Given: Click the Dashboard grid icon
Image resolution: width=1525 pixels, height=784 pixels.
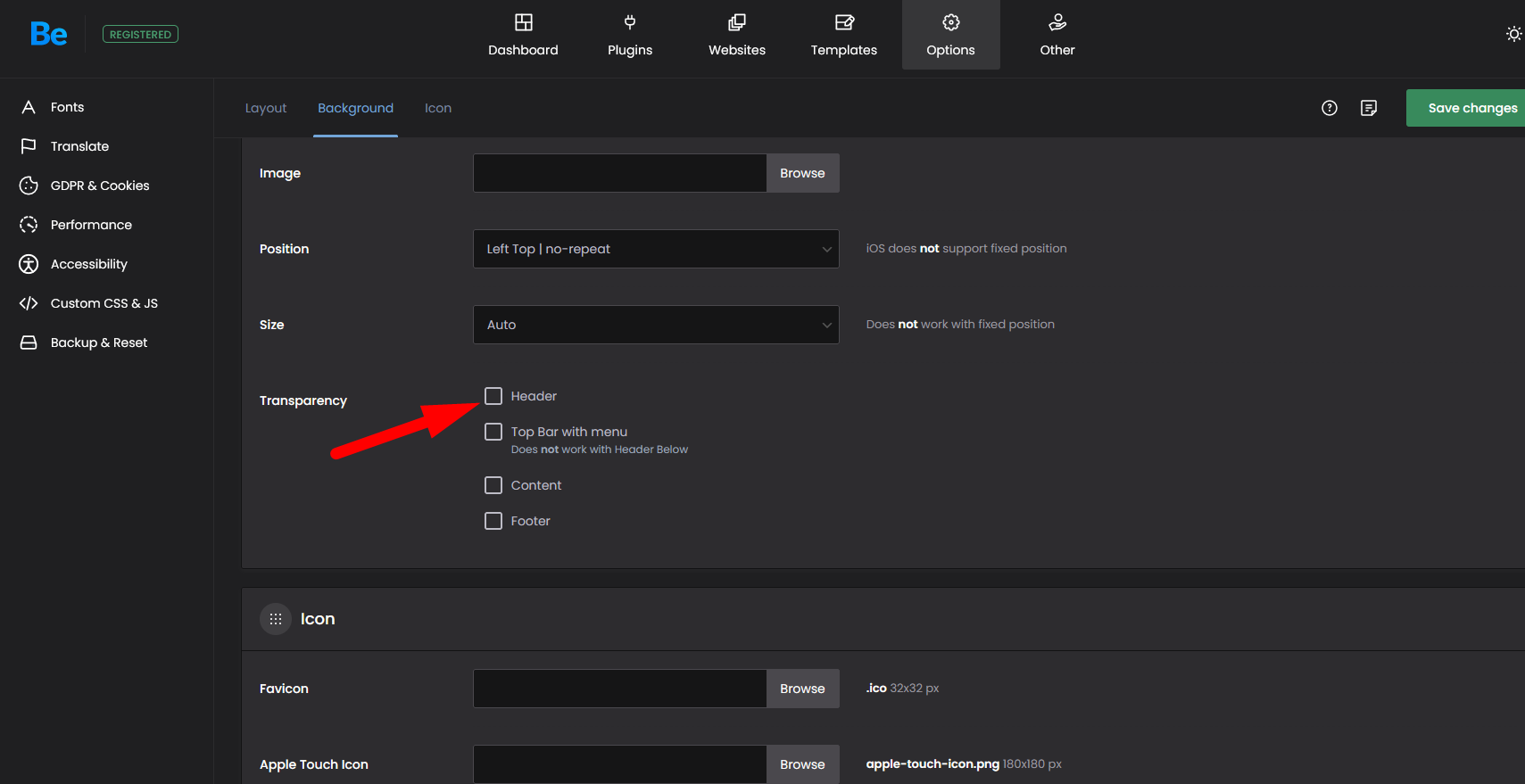Looking at the screenshot, I should [x=524, y=22].
